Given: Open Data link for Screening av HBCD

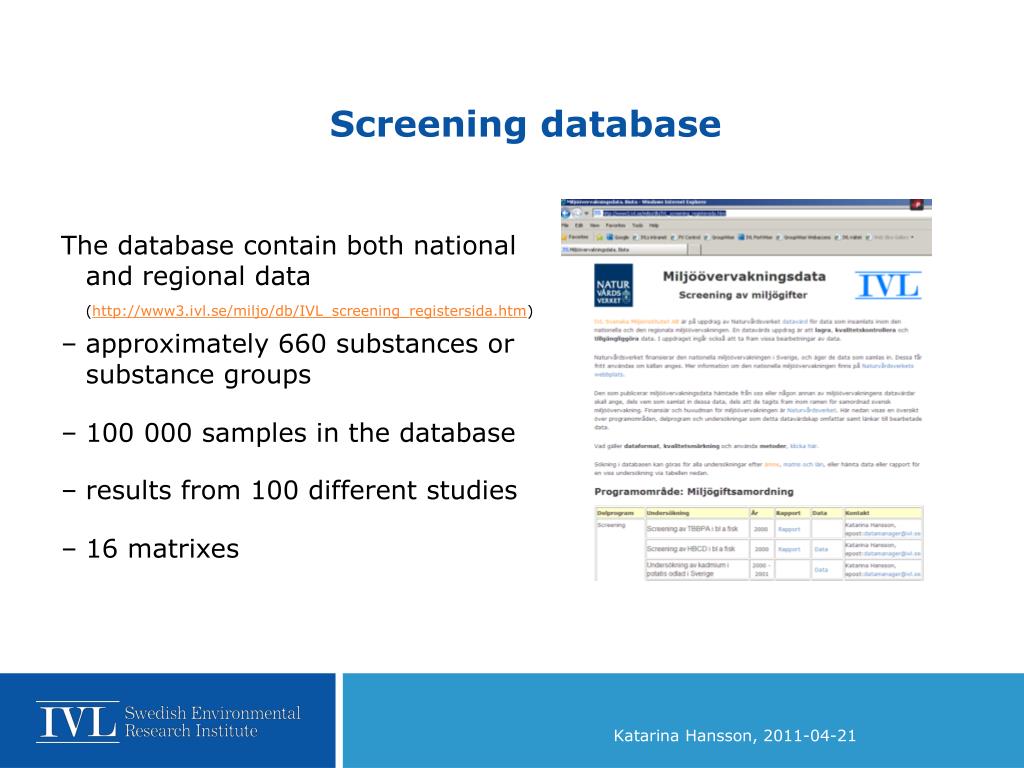Looking at the screenshot, I should (821, 549).
